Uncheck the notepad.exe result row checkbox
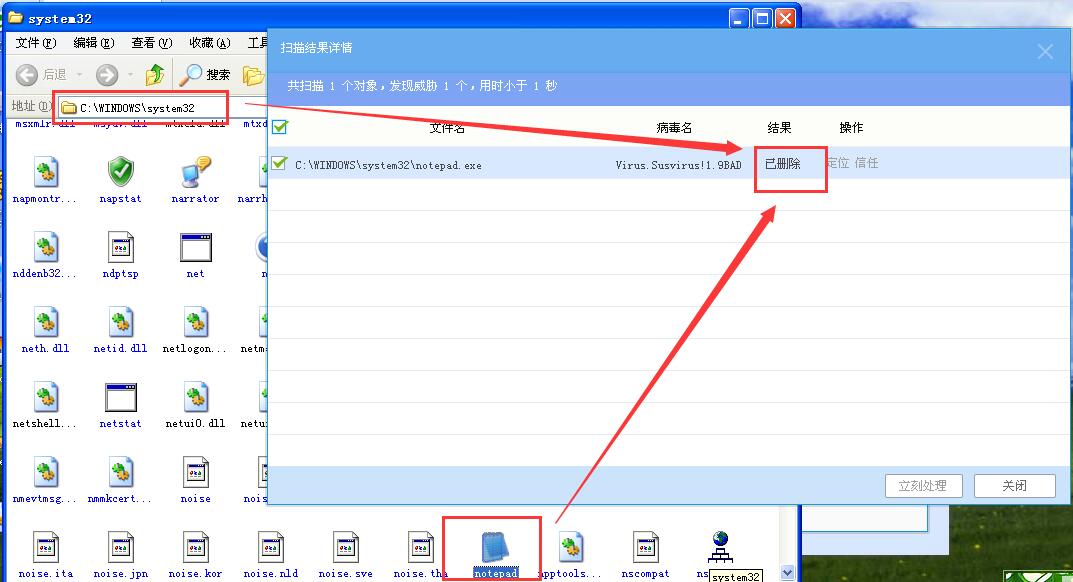This screenshot has height=582, width=1073. click(279, 163)
